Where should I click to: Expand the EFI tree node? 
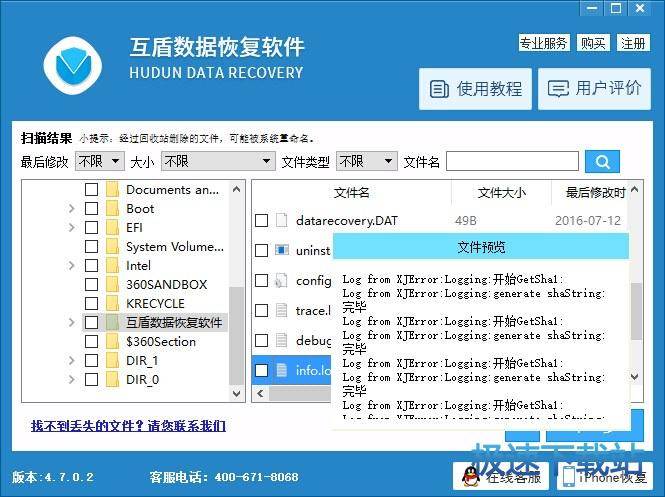(x=71, y=228)
